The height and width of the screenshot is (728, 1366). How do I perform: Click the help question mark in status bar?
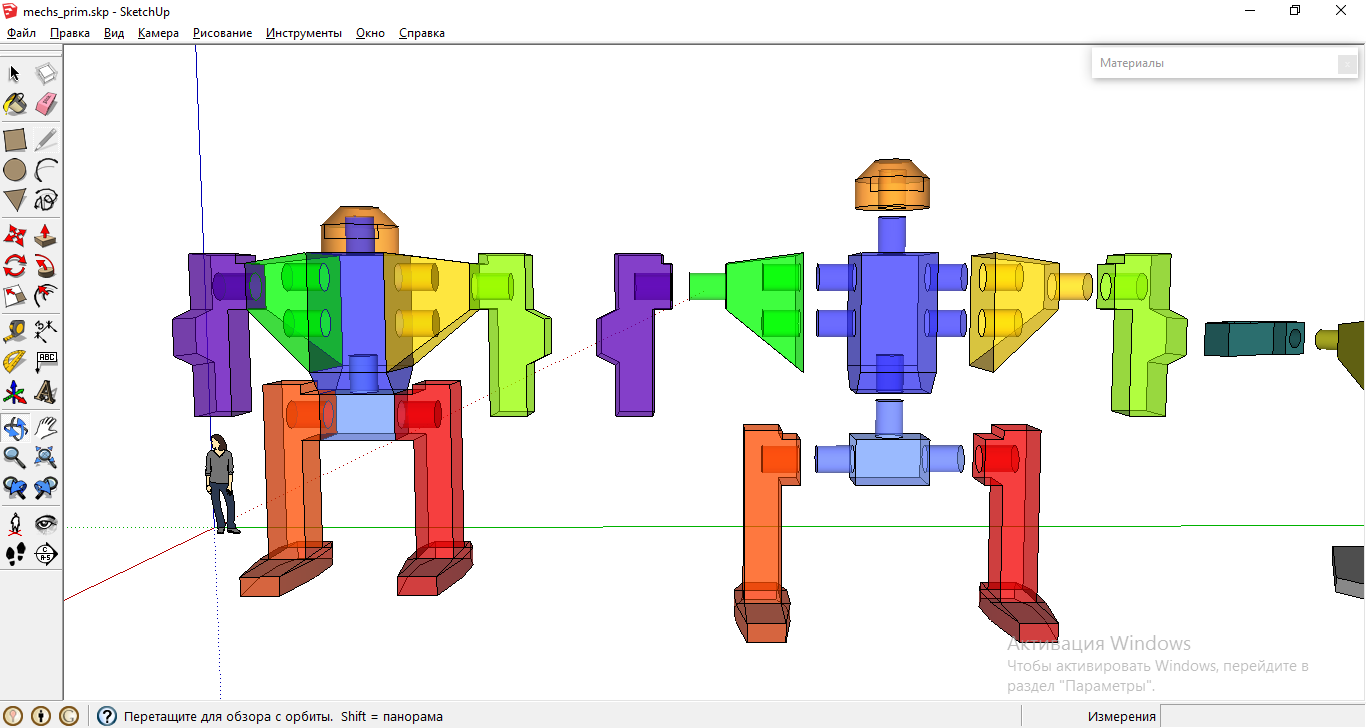107,716
